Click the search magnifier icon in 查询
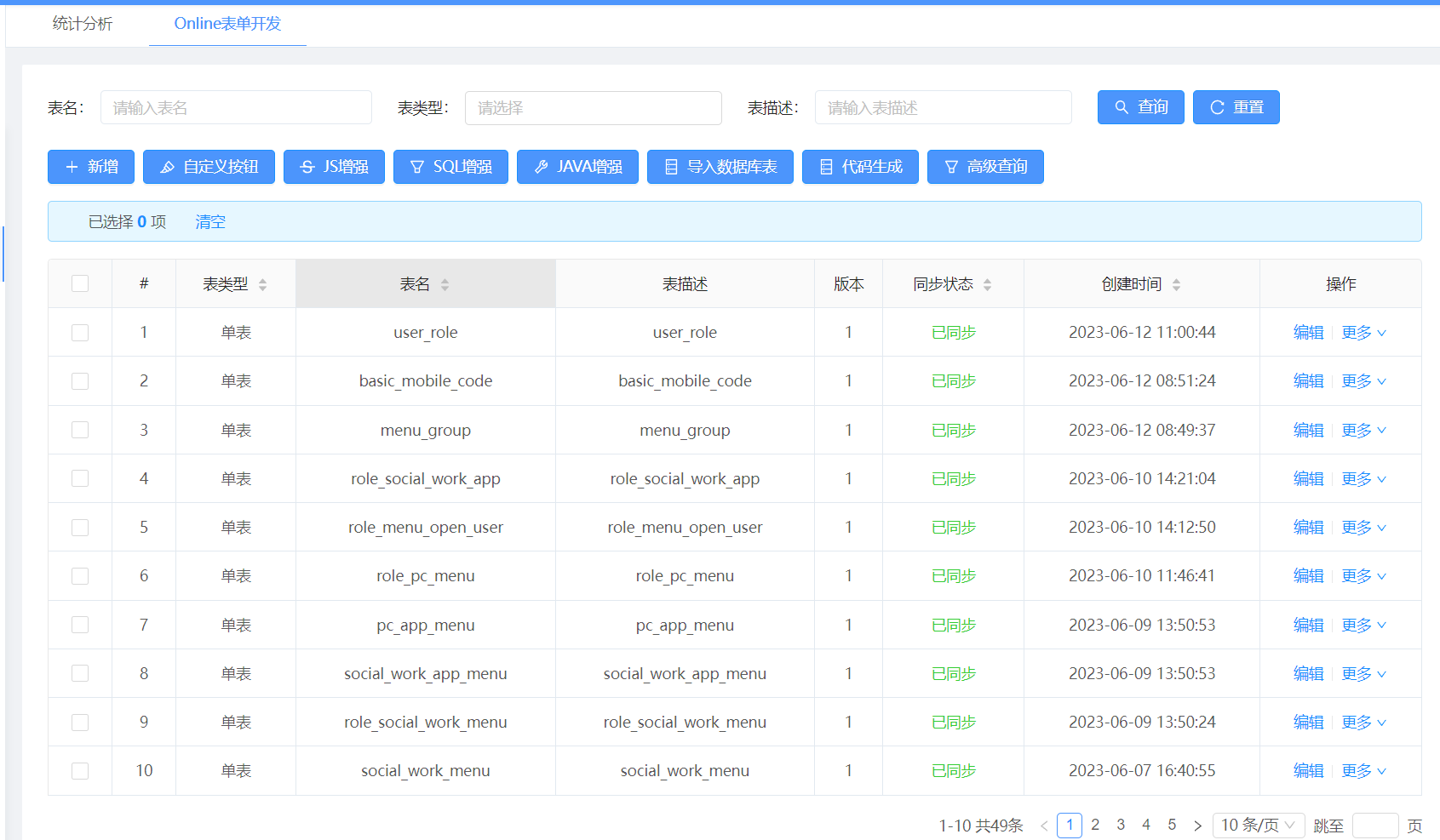 pos(1122,107)
